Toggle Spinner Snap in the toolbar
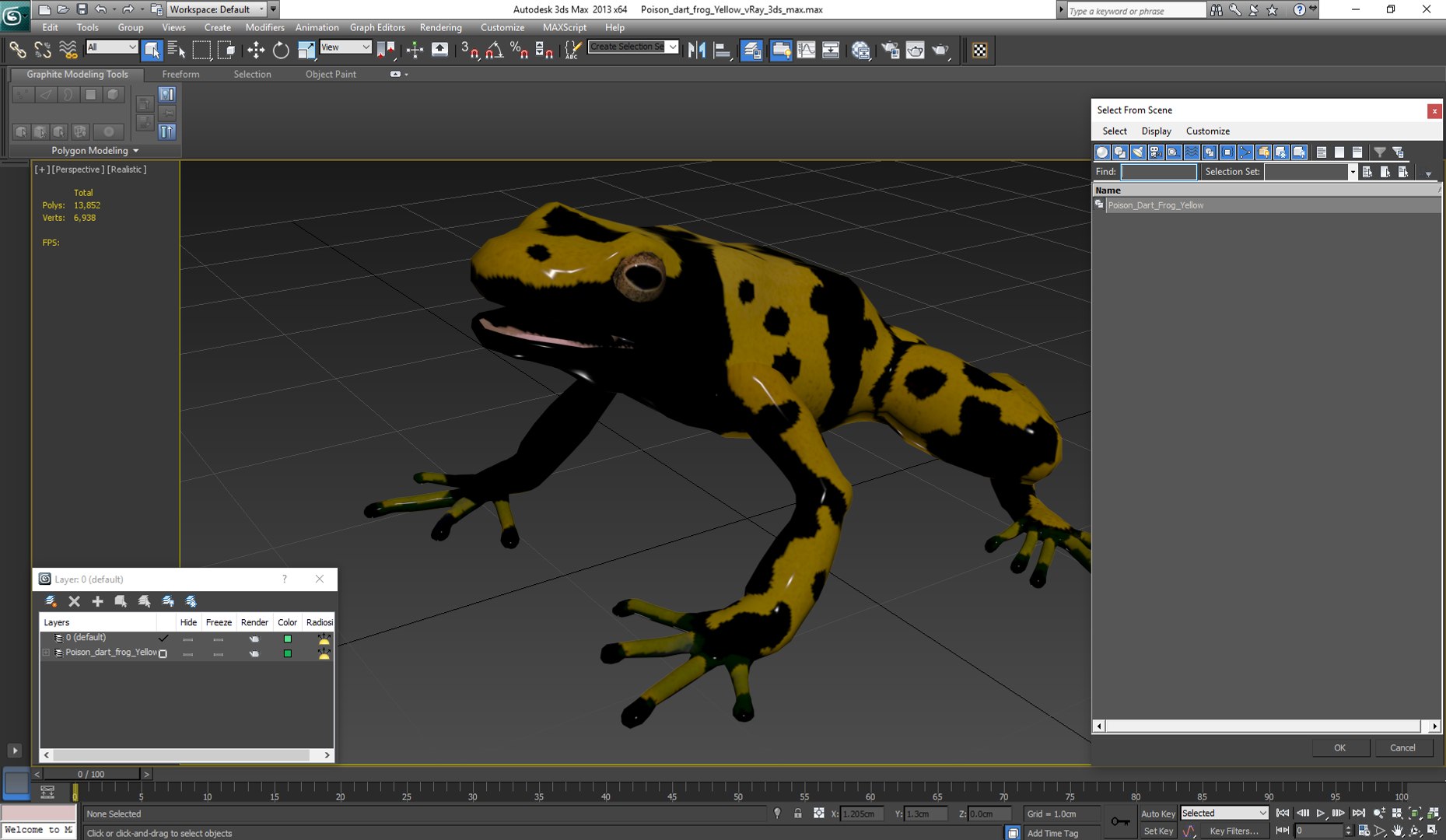This screenshot has height=840, width=1446. tap(544, 50)
